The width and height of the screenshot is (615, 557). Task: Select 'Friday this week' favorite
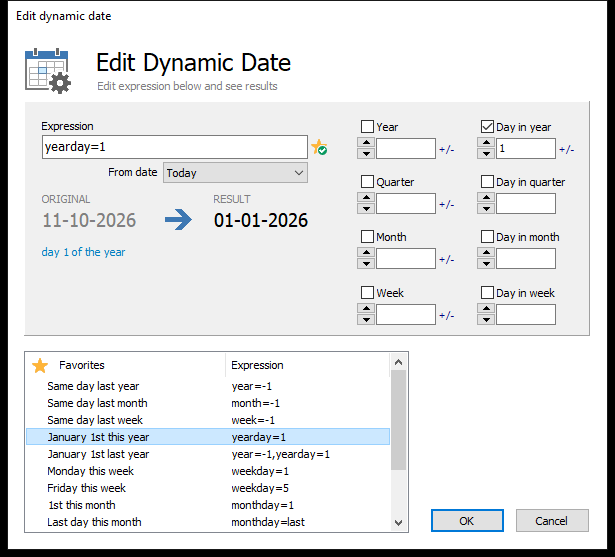coord(208,488)
